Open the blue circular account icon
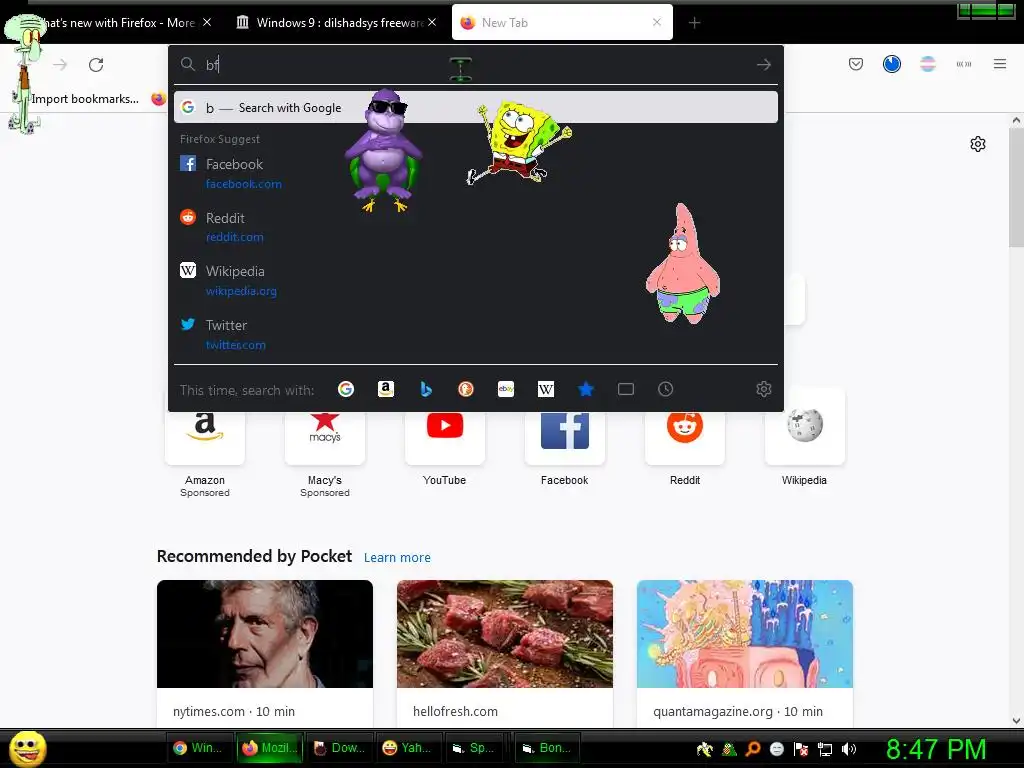The width and height of the screenshot is (1024, 768). [891, 64]
